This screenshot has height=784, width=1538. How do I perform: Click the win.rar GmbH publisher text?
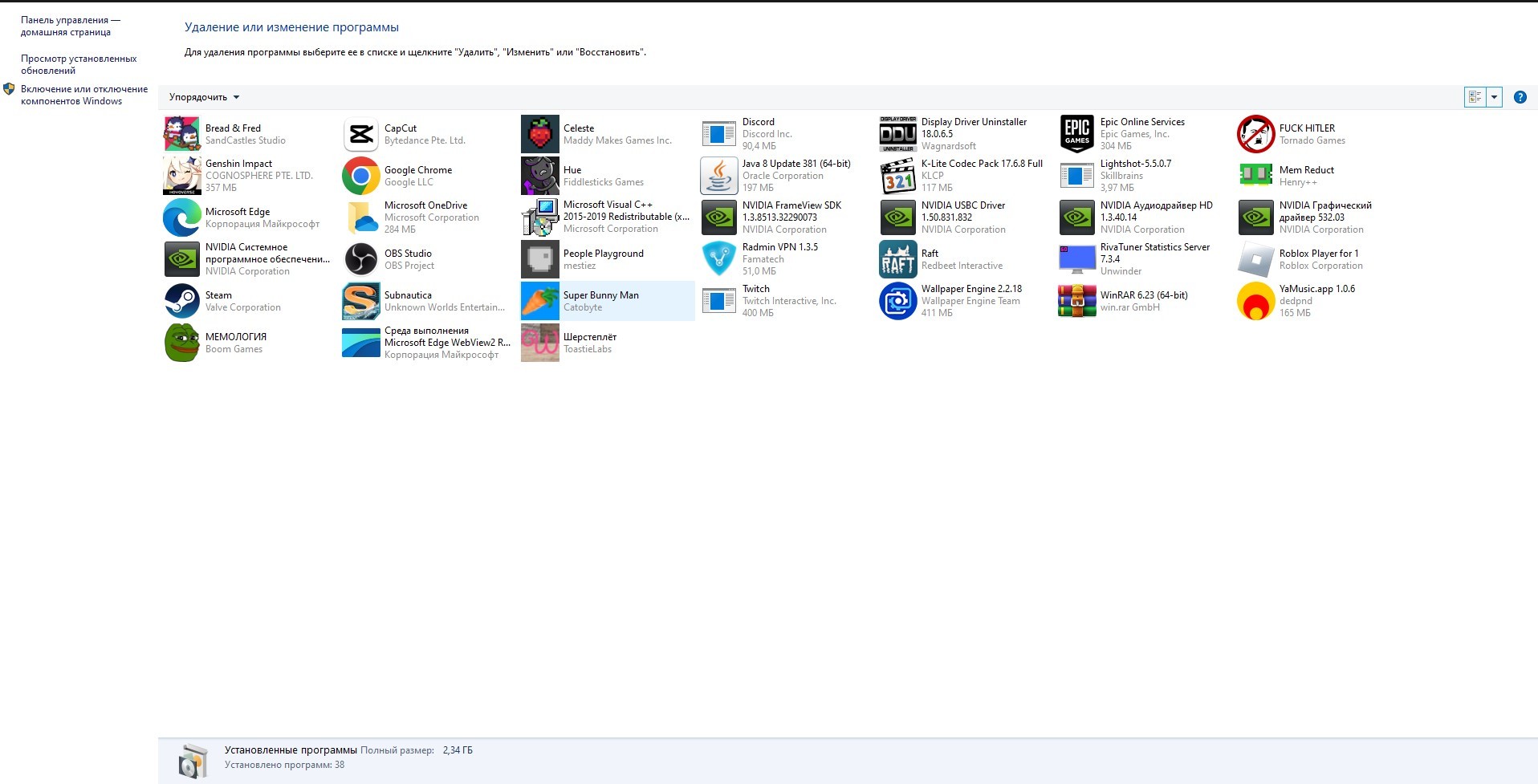[x=1130, y=307]
